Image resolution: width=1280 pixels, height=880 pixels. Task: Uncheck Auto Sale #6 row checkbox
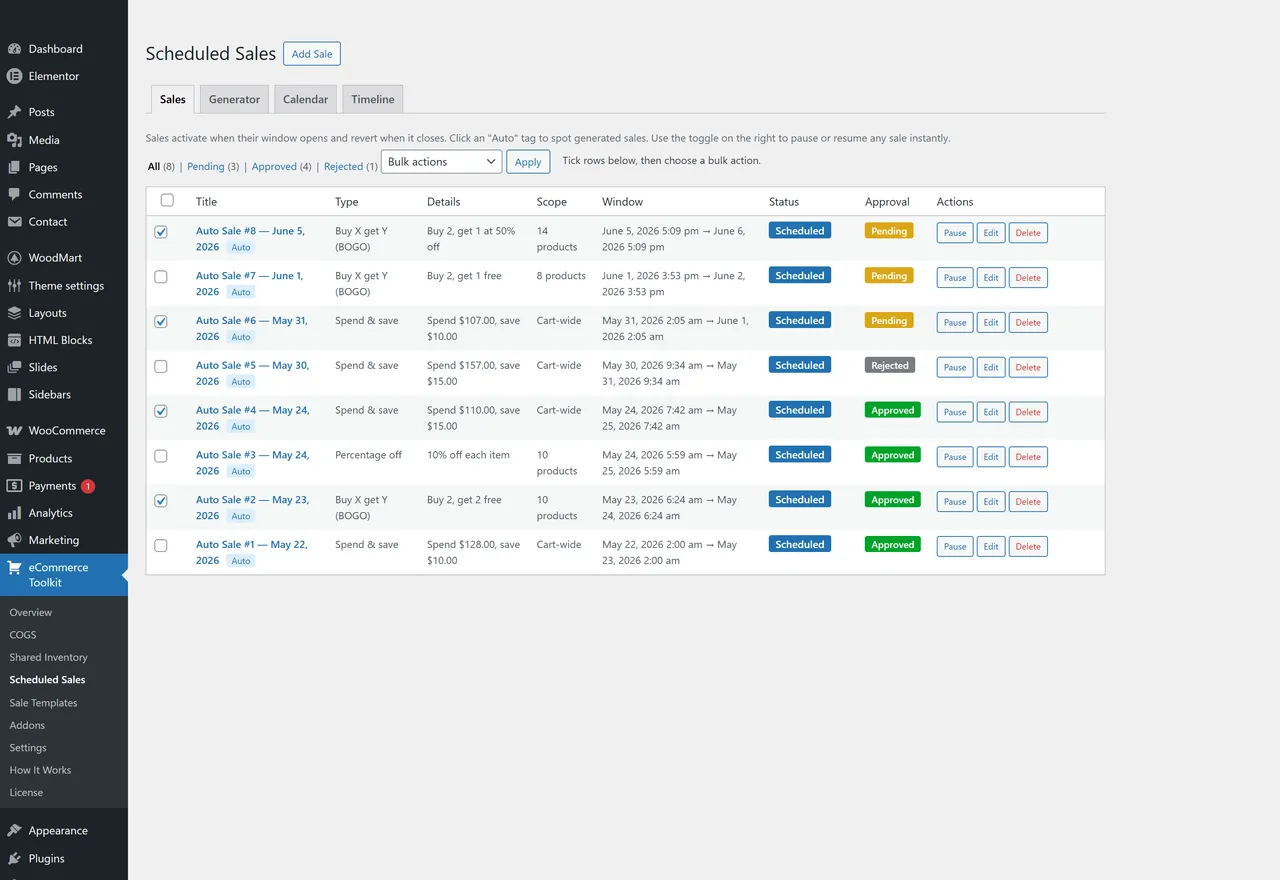[161, 322]
